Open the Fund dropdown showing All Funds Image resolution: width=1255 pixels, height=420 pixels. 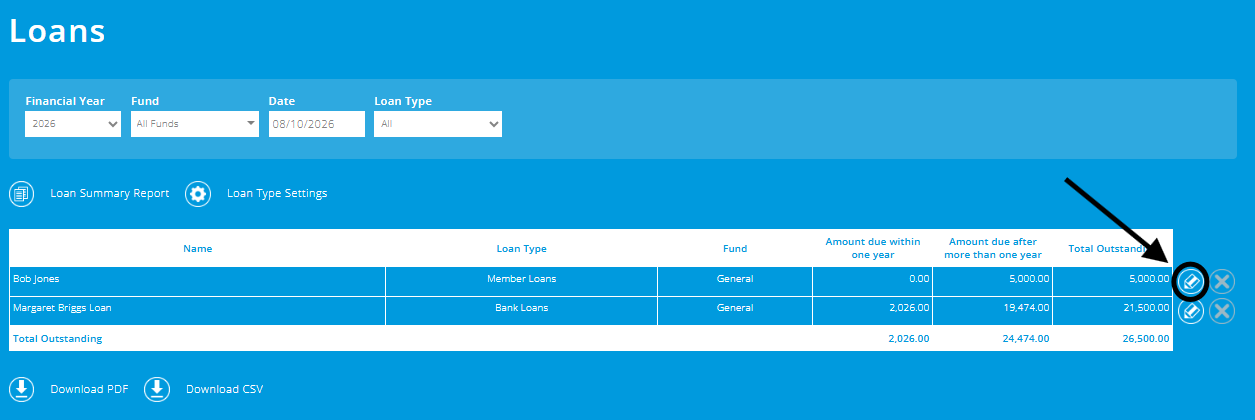click(x=195, y=124)
